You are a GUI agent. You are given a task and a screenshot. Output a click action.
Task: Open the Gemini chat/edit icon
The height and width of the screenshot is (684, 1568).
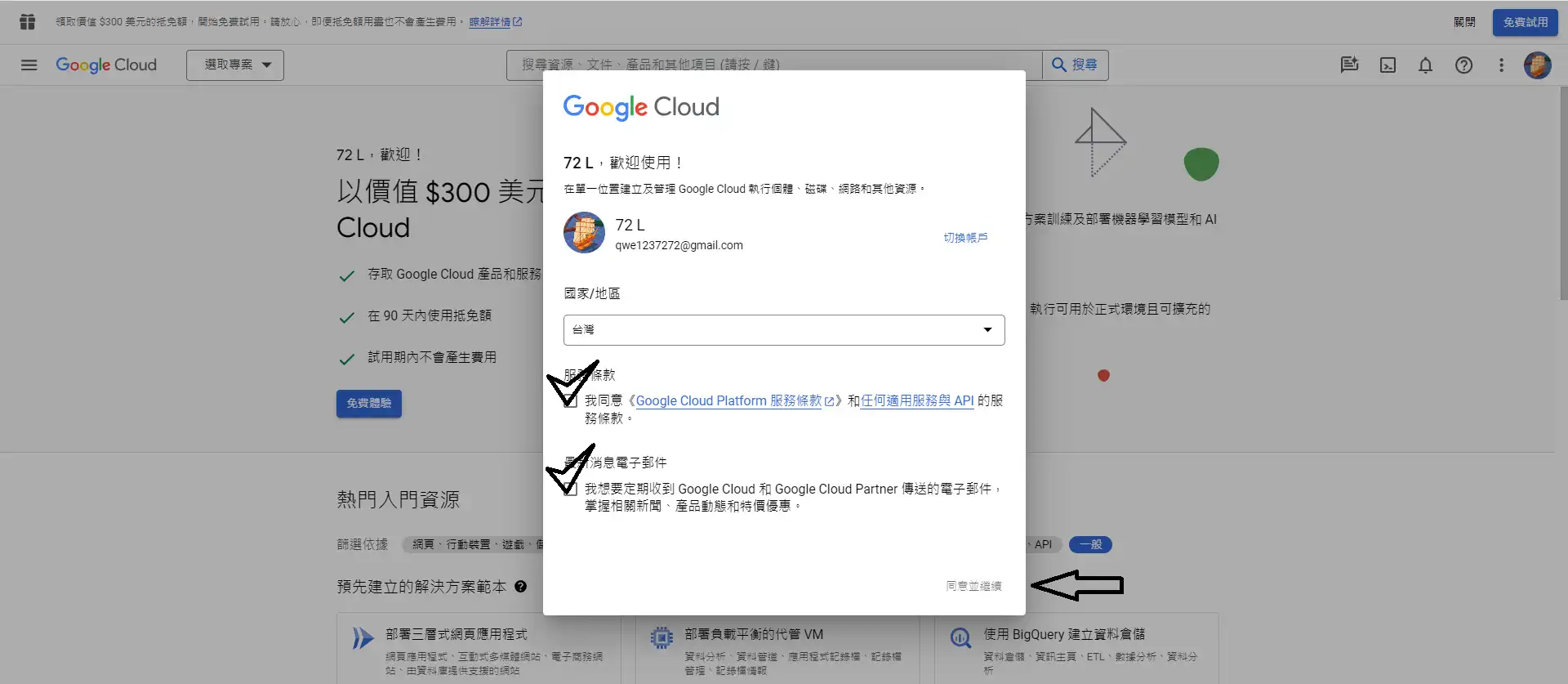(1349, 65)
